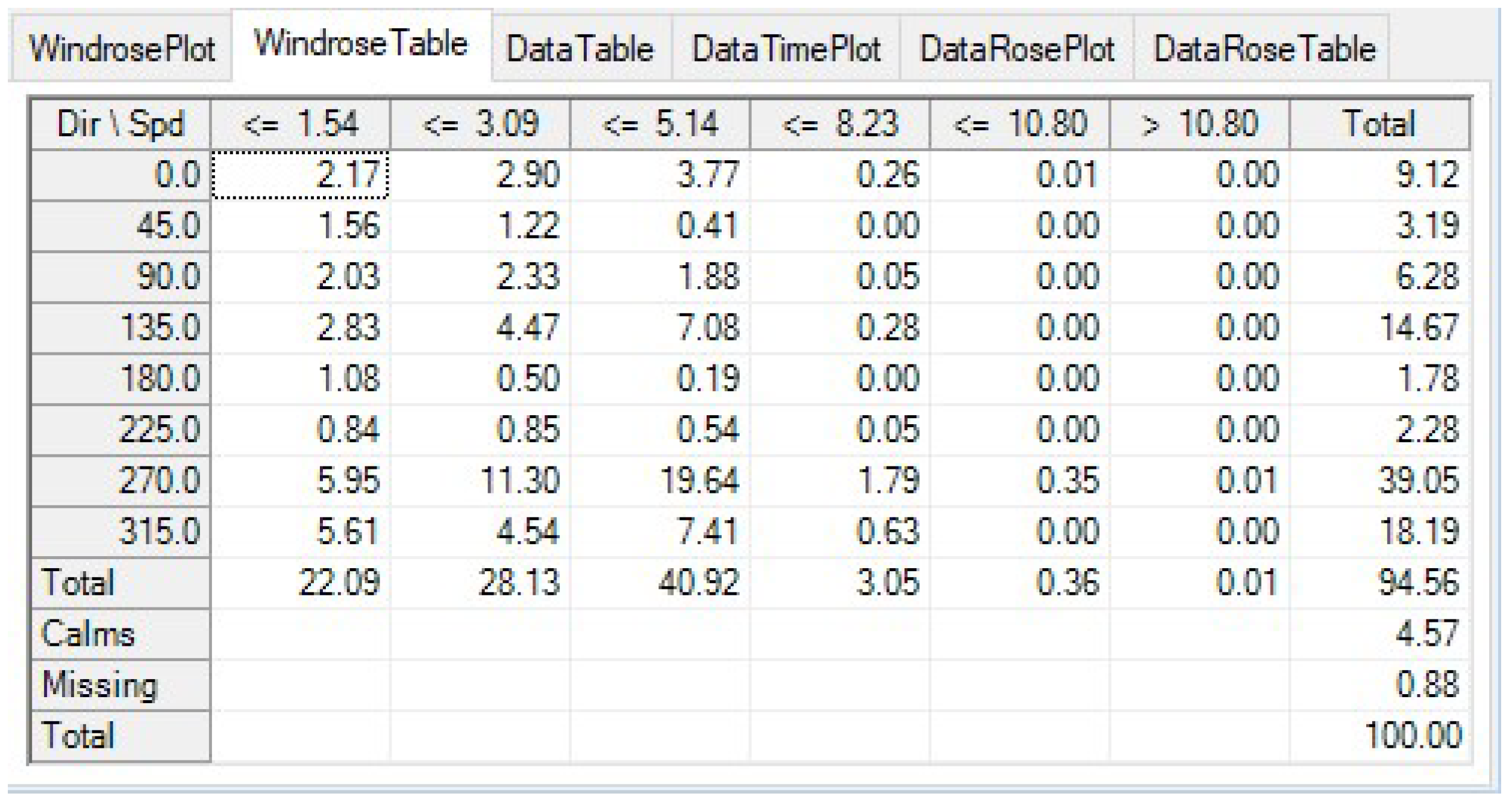Select the highlighted cell with 2.17

pos(300,175)
